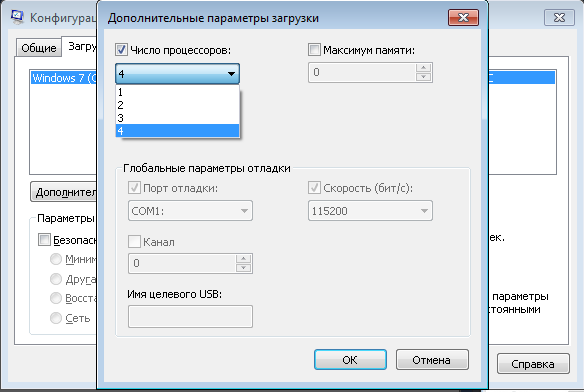584x392 pixels.
Task: Choose 2 processors from the list
Action: pyautogui.click(x=177, y=105)
